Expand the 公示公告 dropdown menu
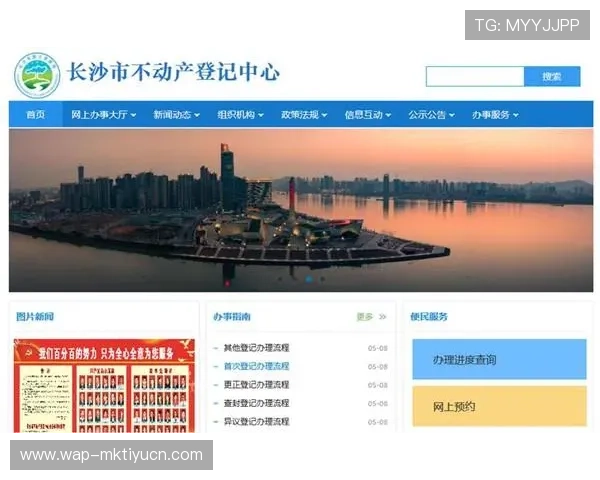Viewport: 600px width, 480px height. [x=431, y=114]
